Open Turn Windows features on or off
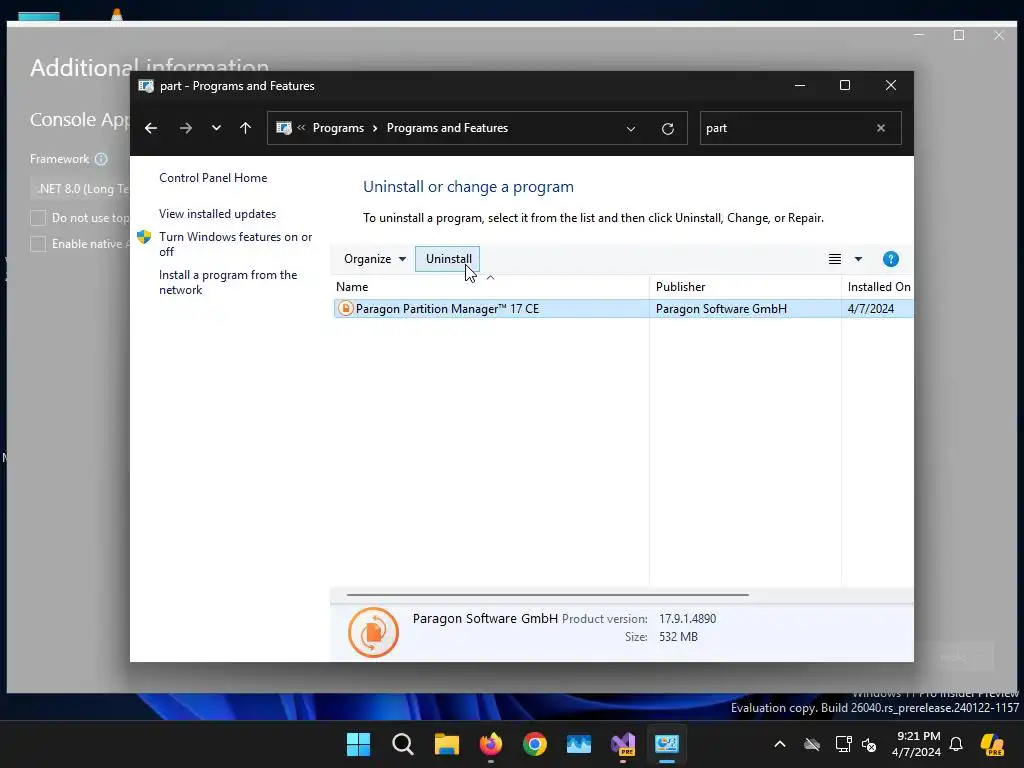 235,244
